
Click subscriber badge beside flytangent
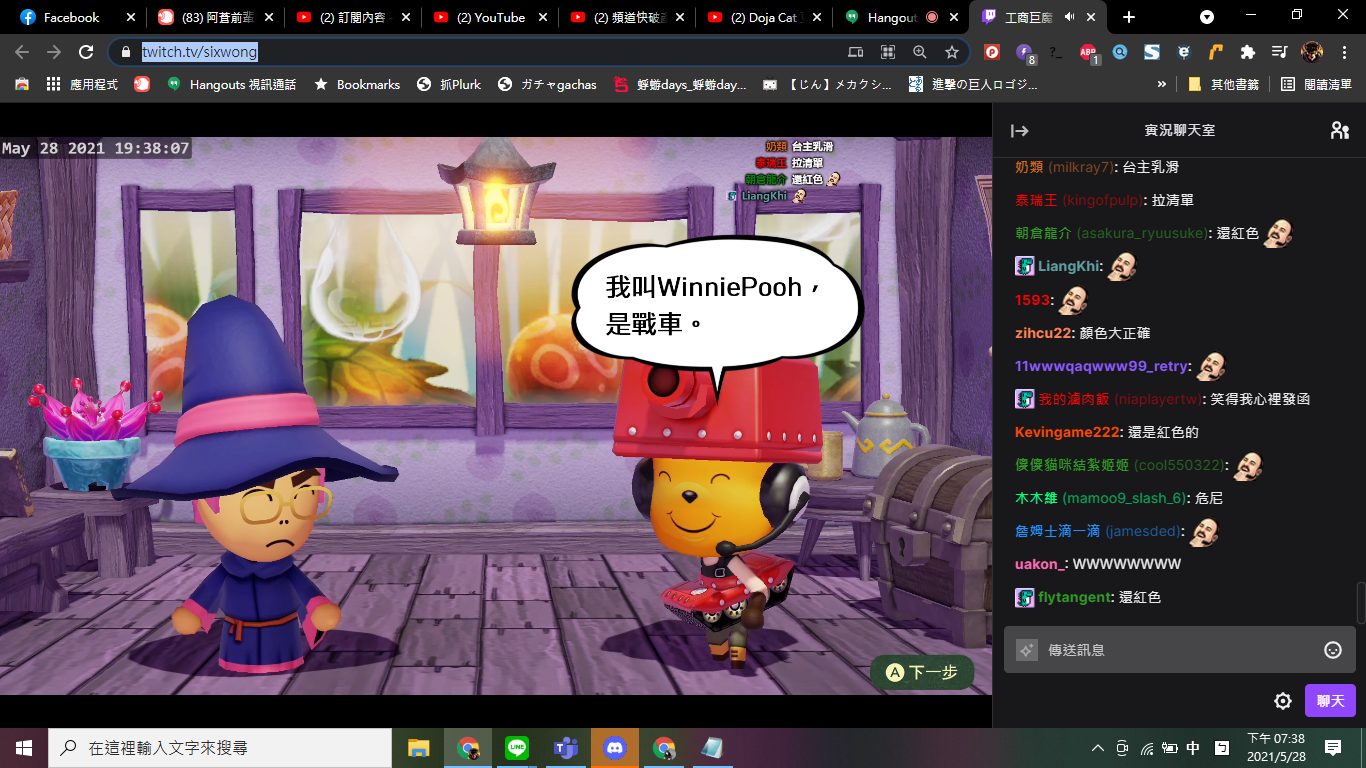[x=1025, y=597]
